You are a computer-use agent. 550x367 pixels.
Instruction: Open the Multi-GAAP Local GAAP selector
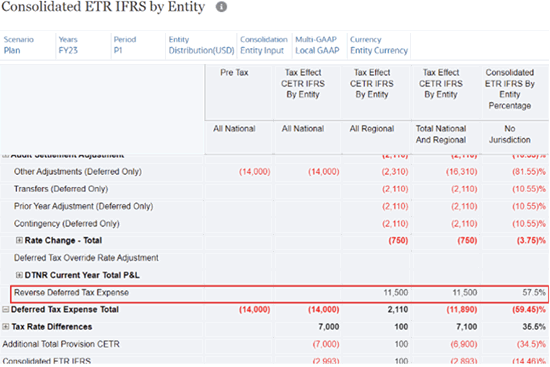click(x=317, y=45)
